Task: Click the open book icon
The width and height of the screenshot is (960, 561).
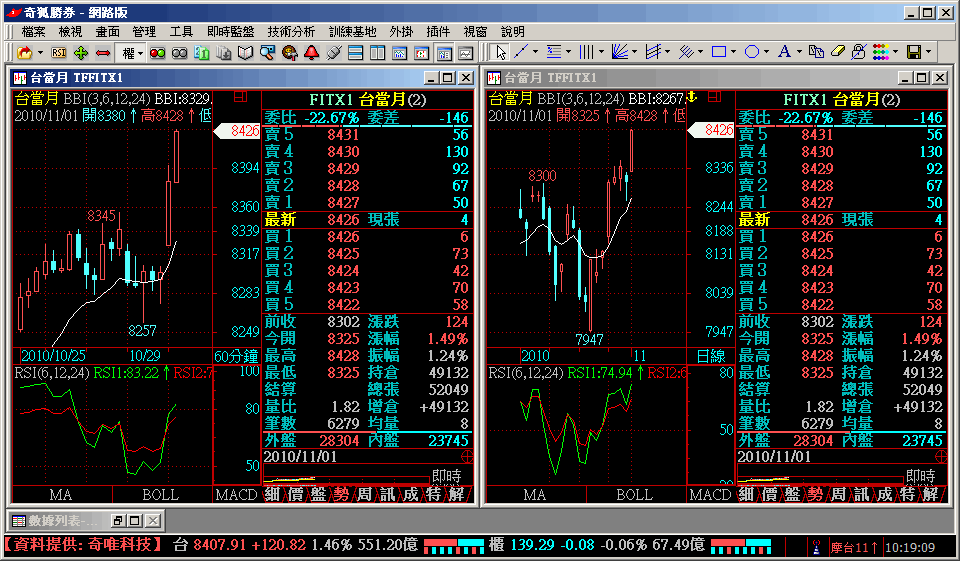Action: (x=246, y=52)
